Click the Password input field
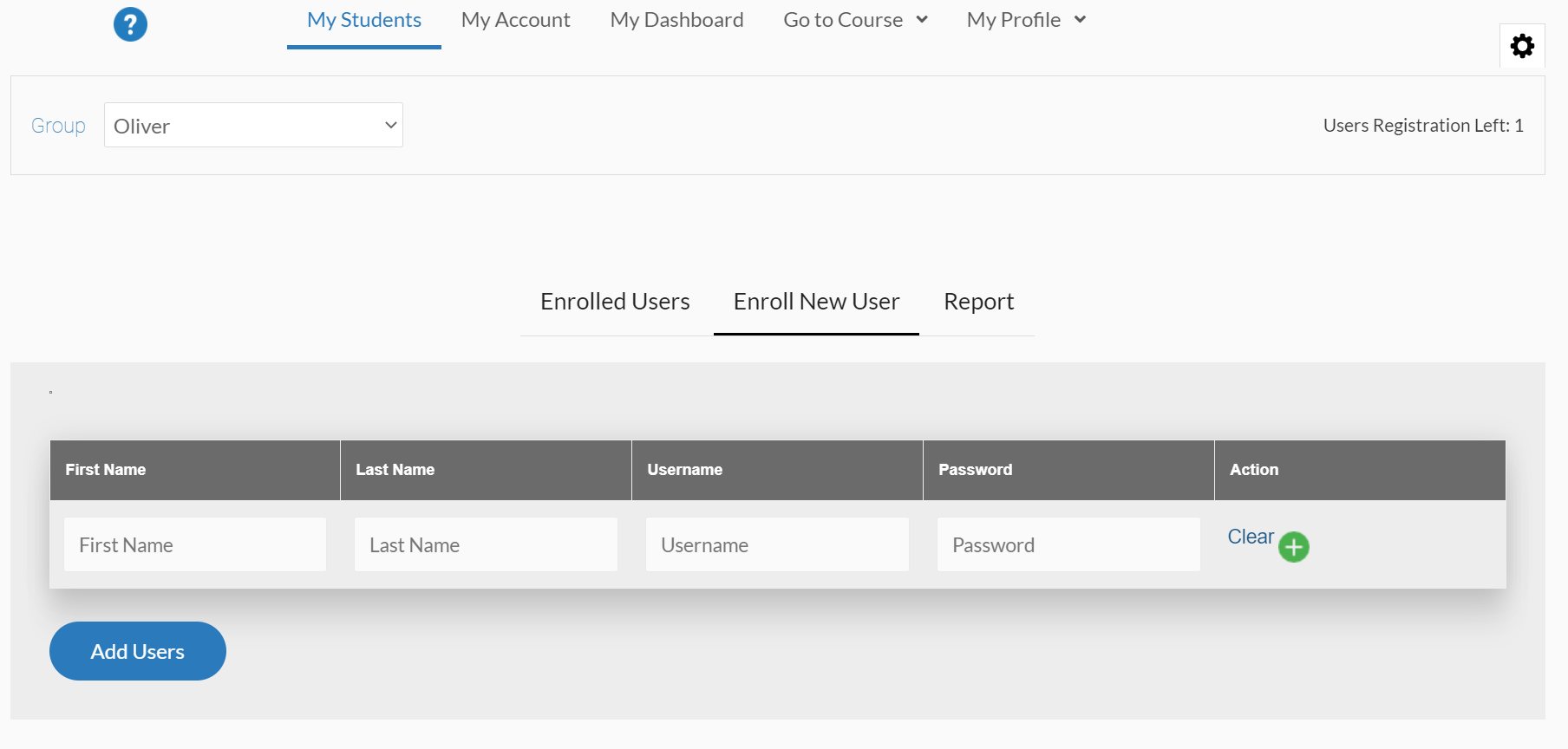 pyautogui.click(x=1068, y=545)
